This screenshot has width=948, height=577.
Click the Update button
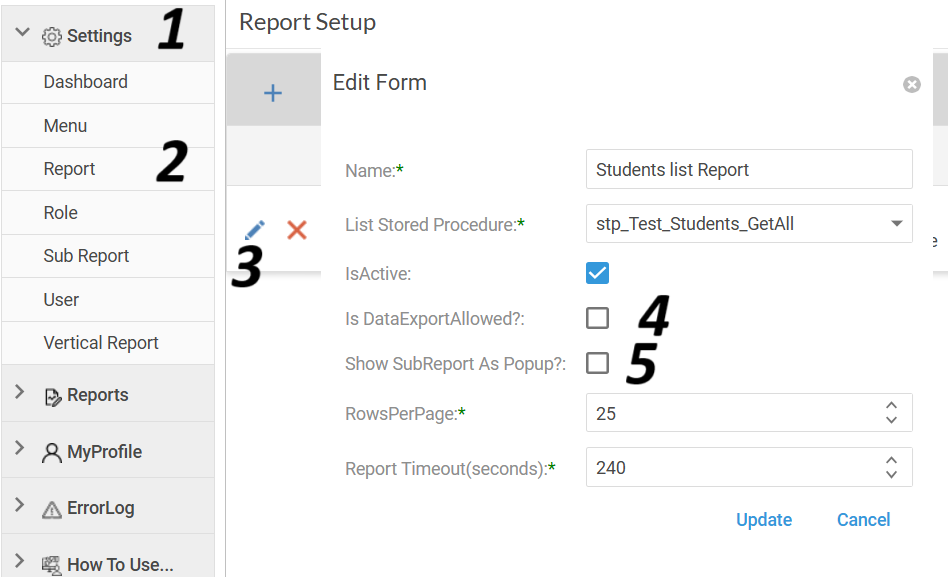[764, 520]
